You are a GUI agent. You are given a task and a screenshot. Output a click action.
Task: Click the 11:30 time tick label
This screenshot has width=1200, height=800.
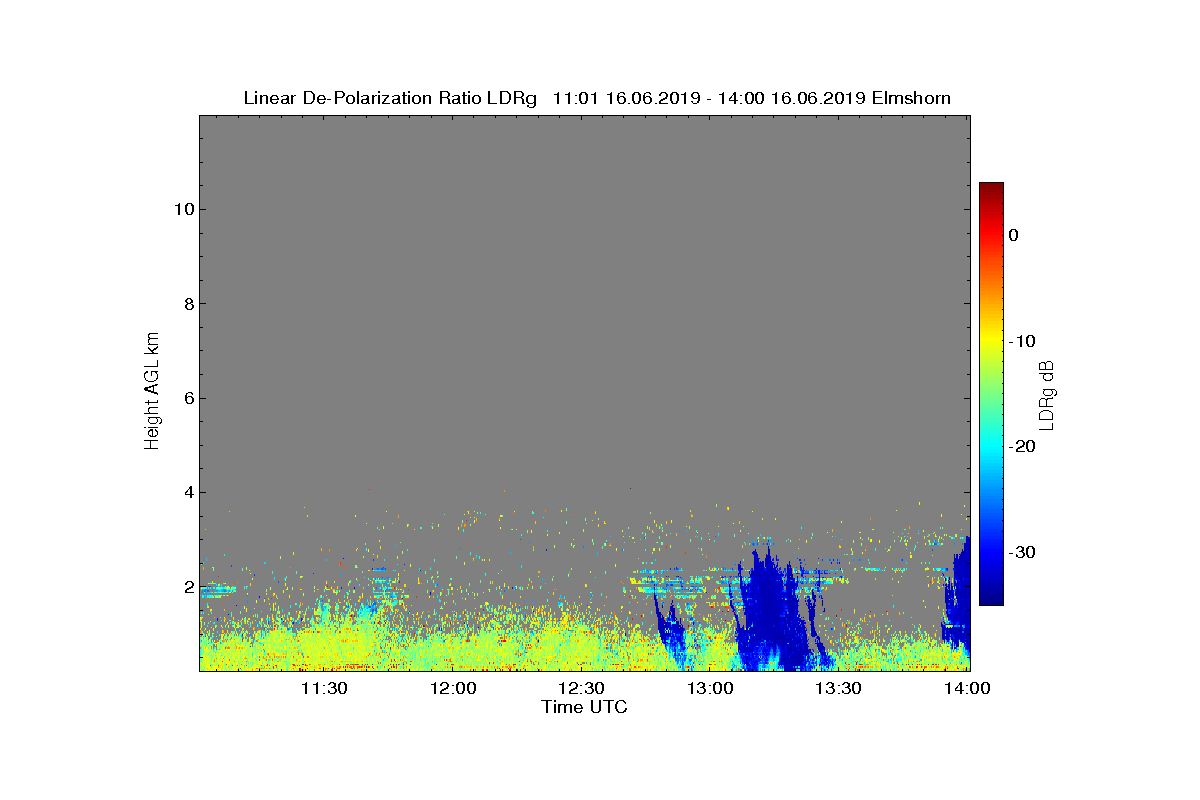(324, 688)
